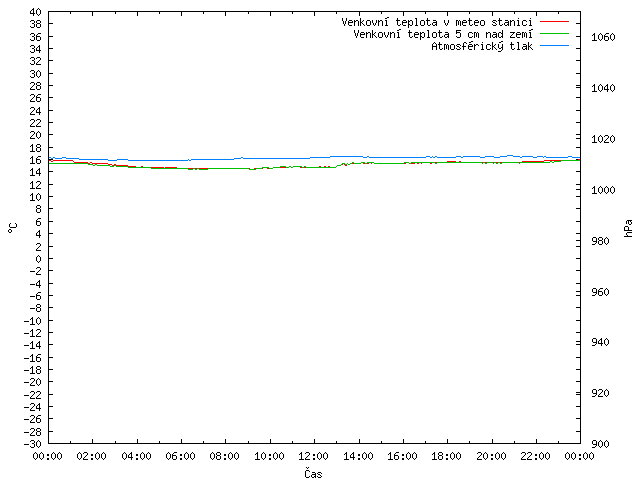Screen dimensions: 640x480
Task: Click the -30 temperature axis label
Action: pos(33,444)
